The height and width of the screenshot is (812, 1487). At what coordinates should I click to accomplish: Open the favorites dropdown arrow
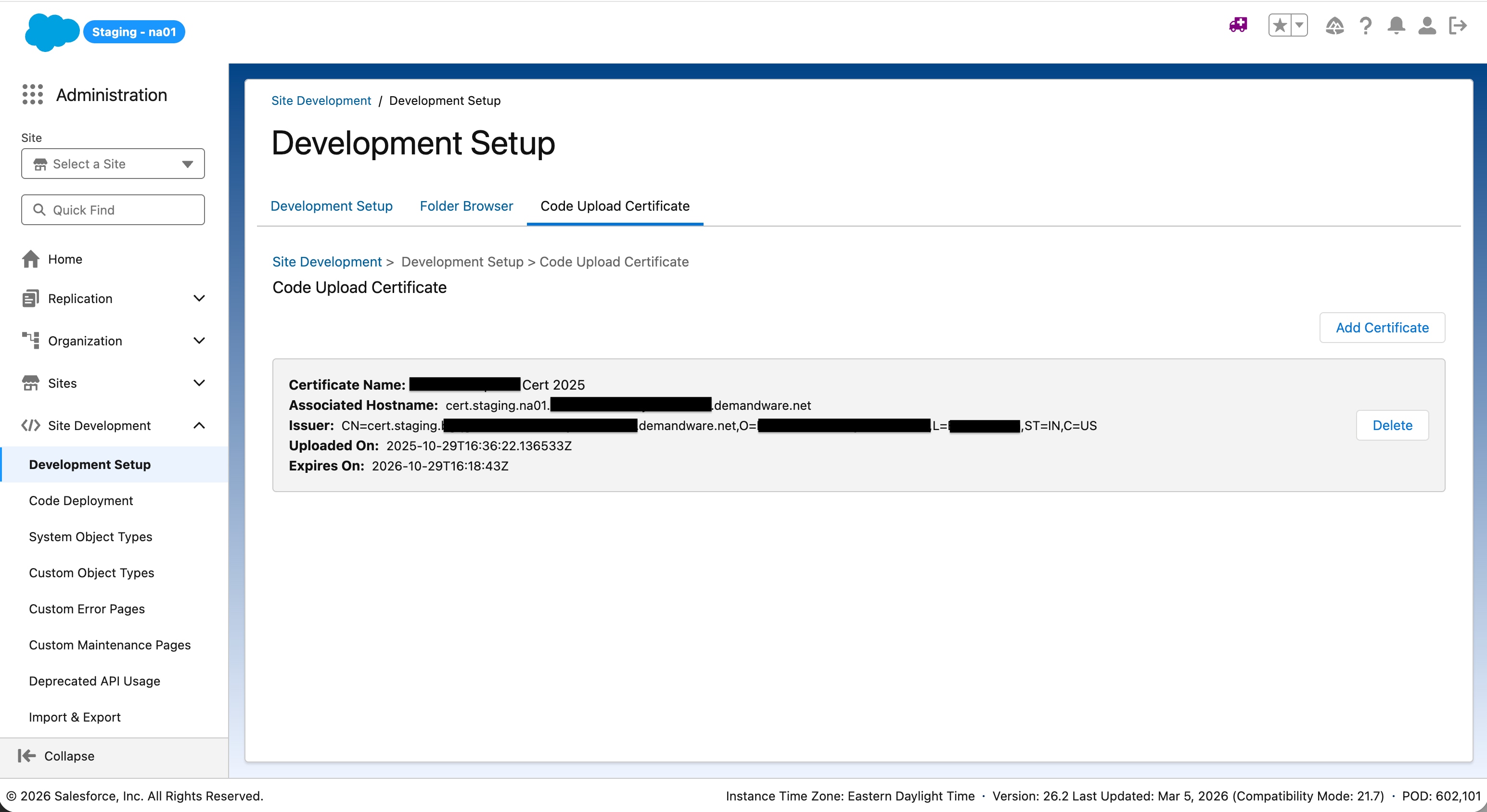(1299, 25)
